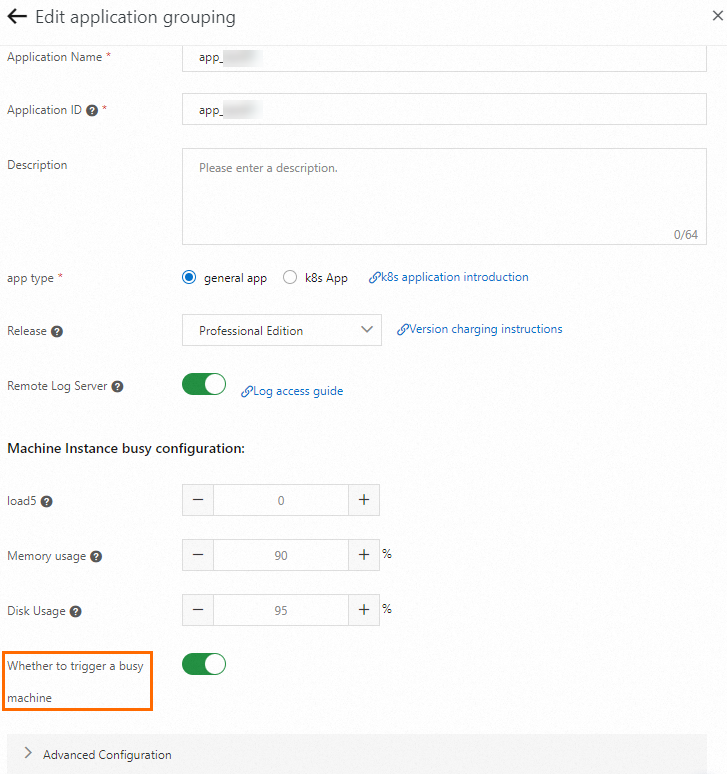Click the Remote Log Server label
This screenshot has height=774, width=727.
[57, 387]
